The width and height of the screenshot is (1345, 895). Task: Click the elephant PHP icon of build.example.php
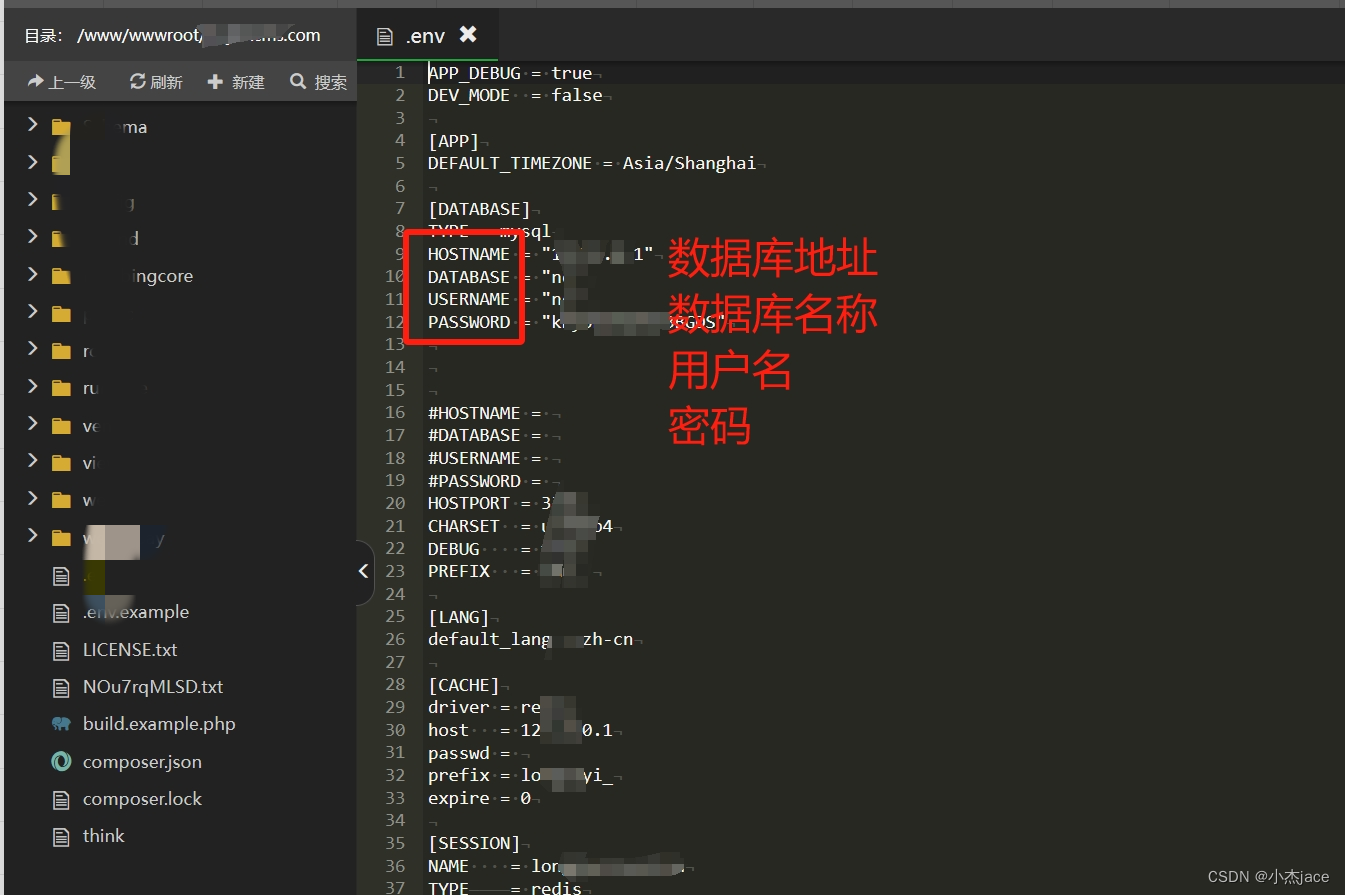62,724
